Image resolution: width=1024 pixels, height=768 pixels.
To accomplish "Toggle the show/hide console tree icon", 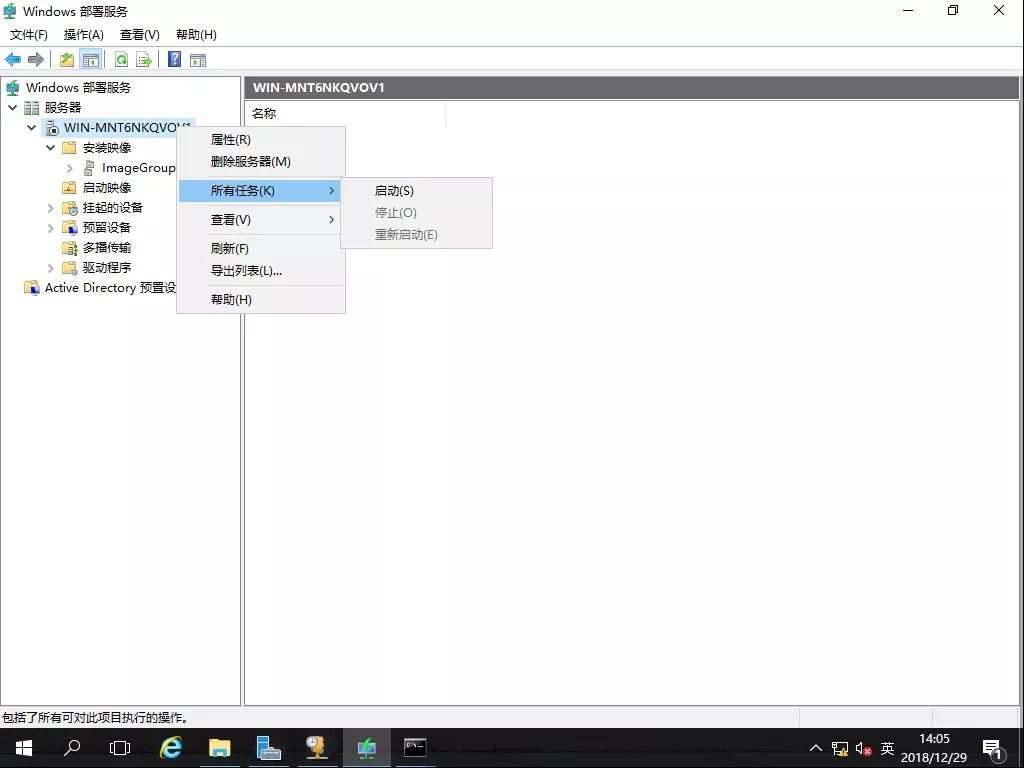I will (x=90, y=60).
